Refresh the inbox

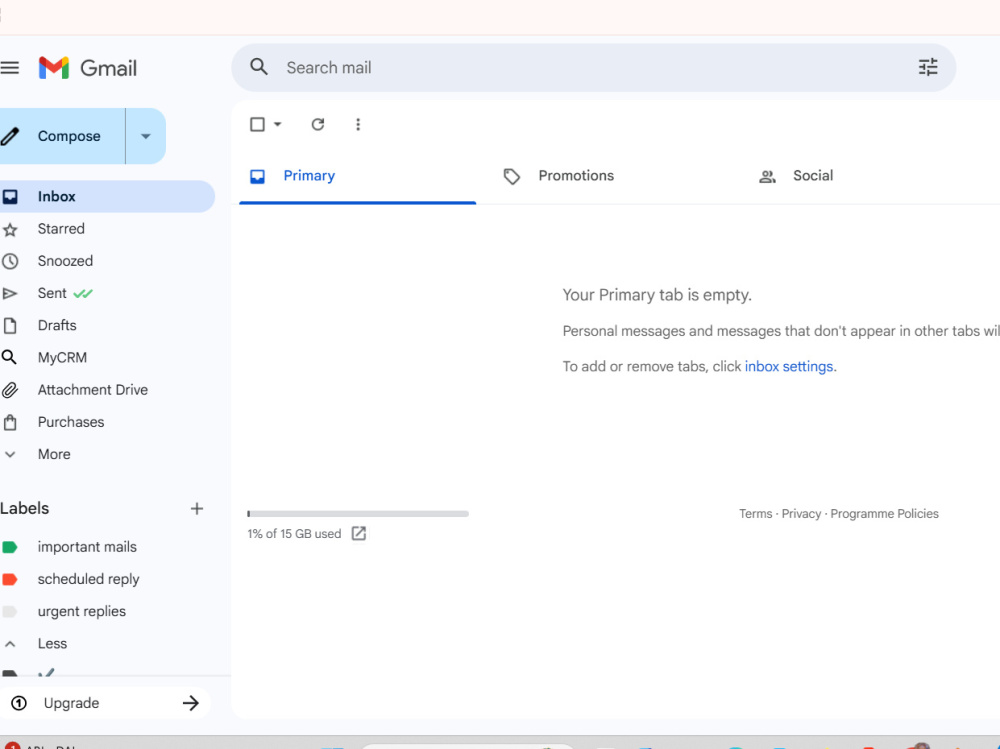[318, 124]
